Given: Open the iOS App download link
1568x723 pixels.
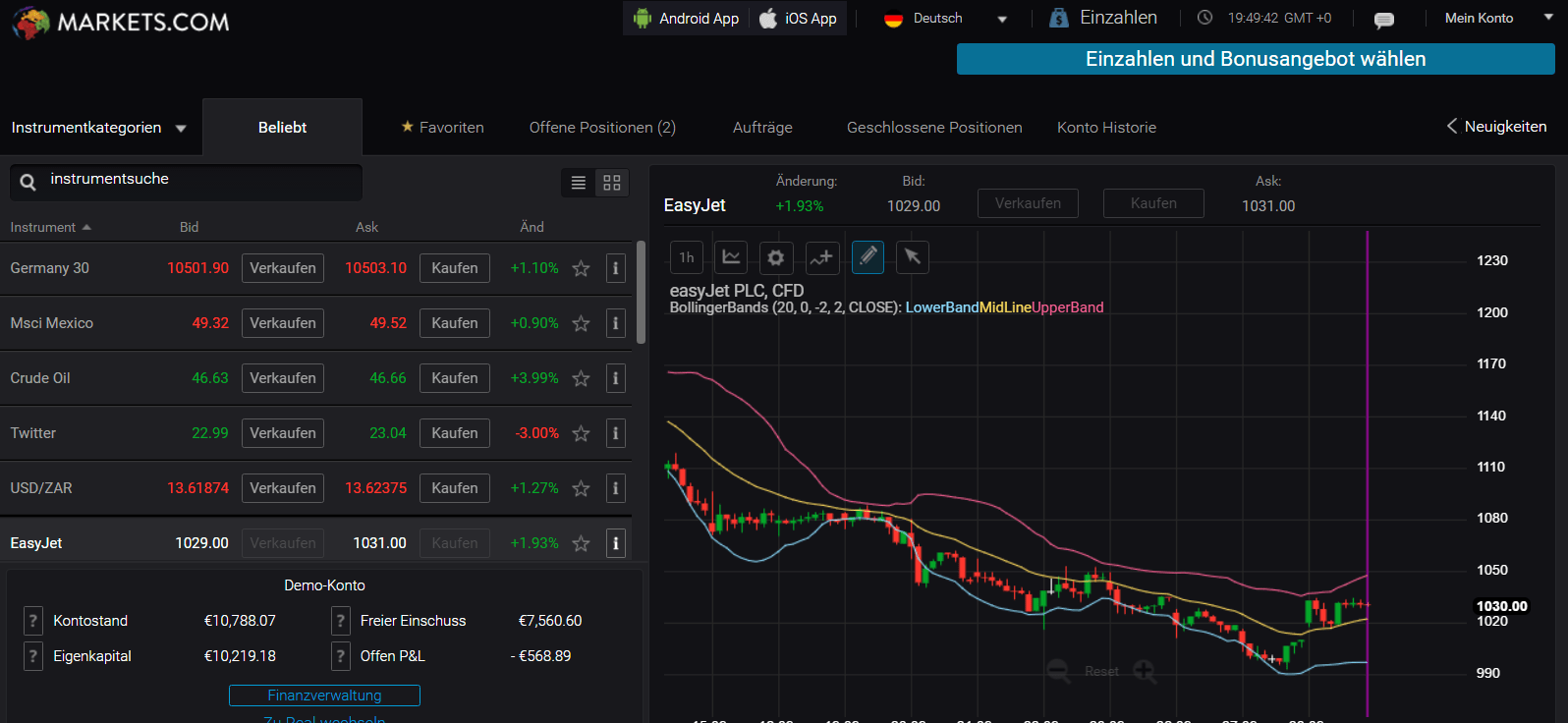Looking at the screenshot, I should 798,18.
